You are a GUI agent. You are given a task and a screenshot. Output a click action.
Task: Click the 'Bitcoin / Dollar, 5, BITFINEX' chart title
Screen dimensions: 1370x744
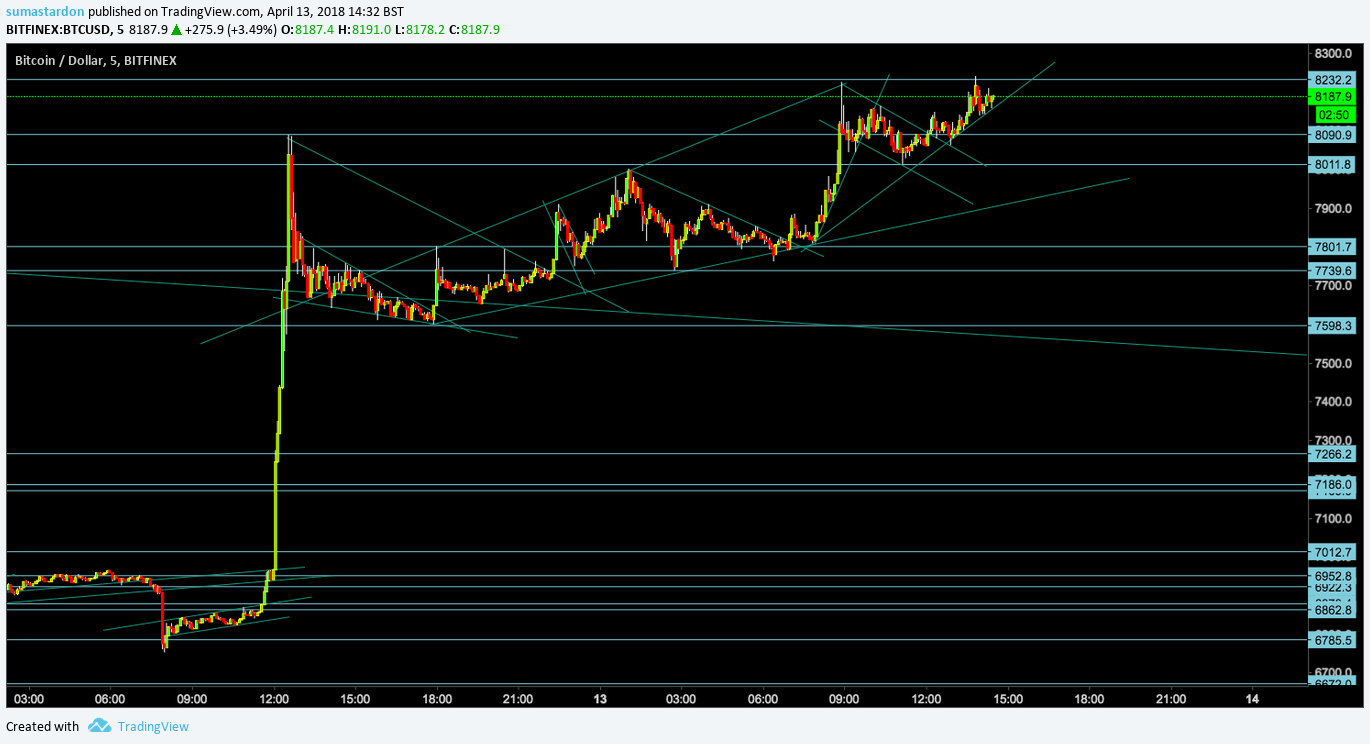click(x=95, y=61)
